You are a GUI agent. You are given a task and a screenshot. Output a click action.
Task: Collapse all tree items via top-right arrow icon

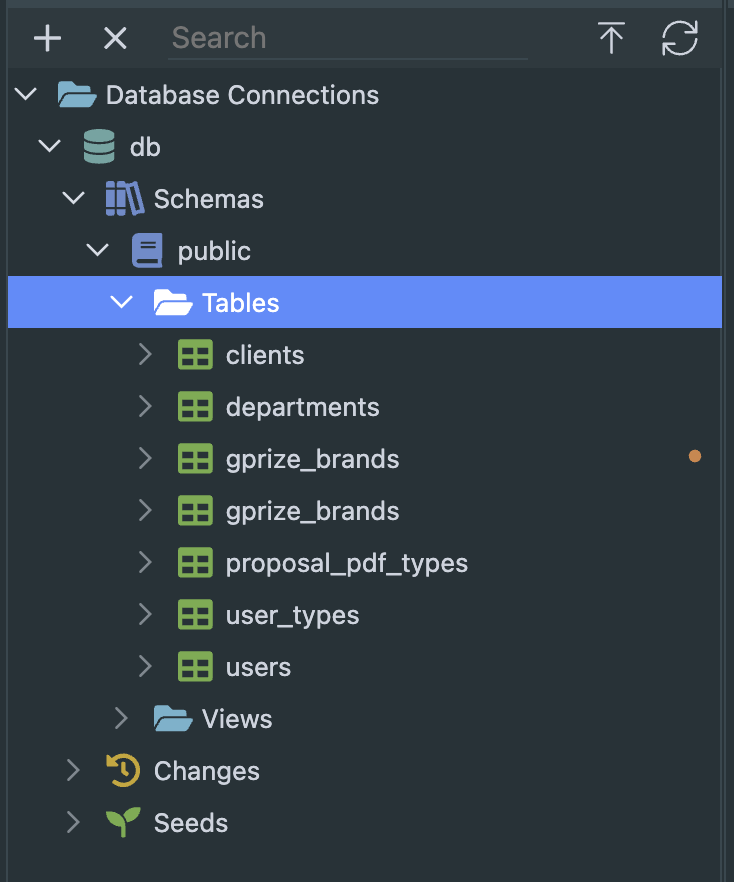coord(611,38)
